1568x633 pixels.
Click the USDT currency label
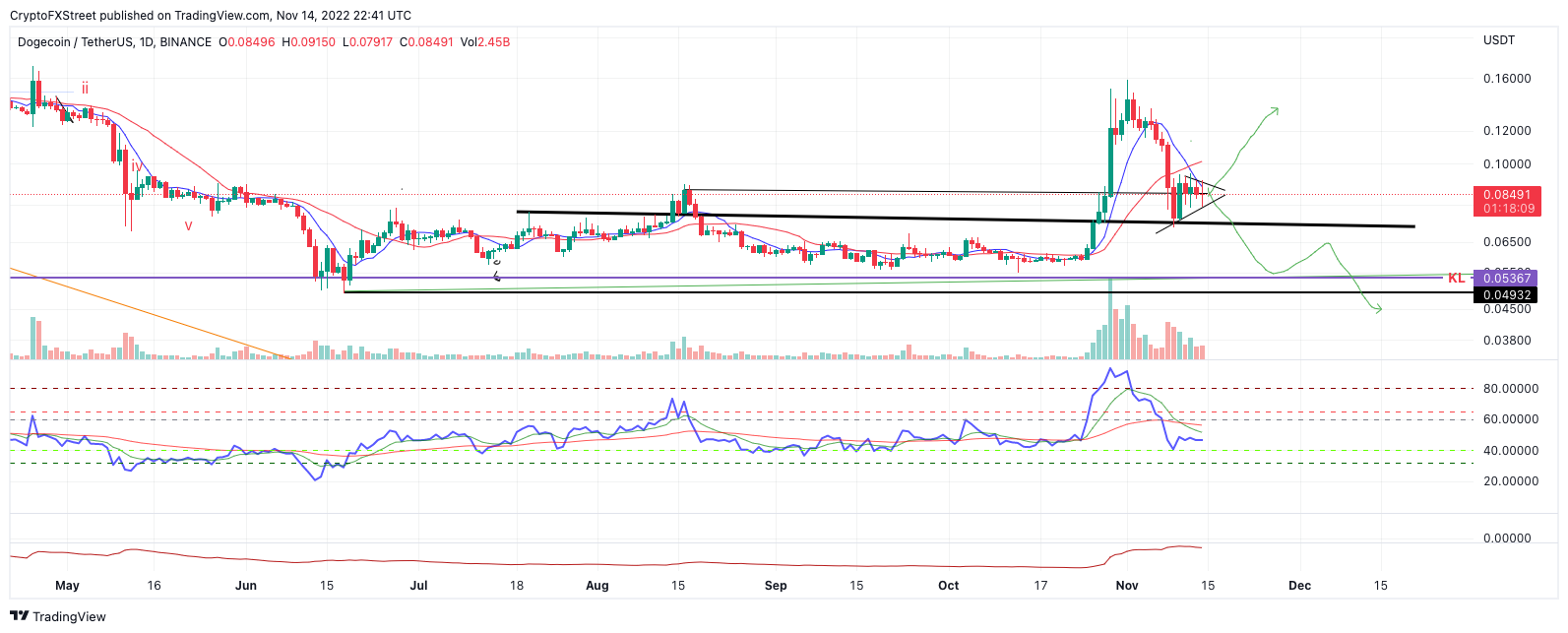click(1498, 40)
